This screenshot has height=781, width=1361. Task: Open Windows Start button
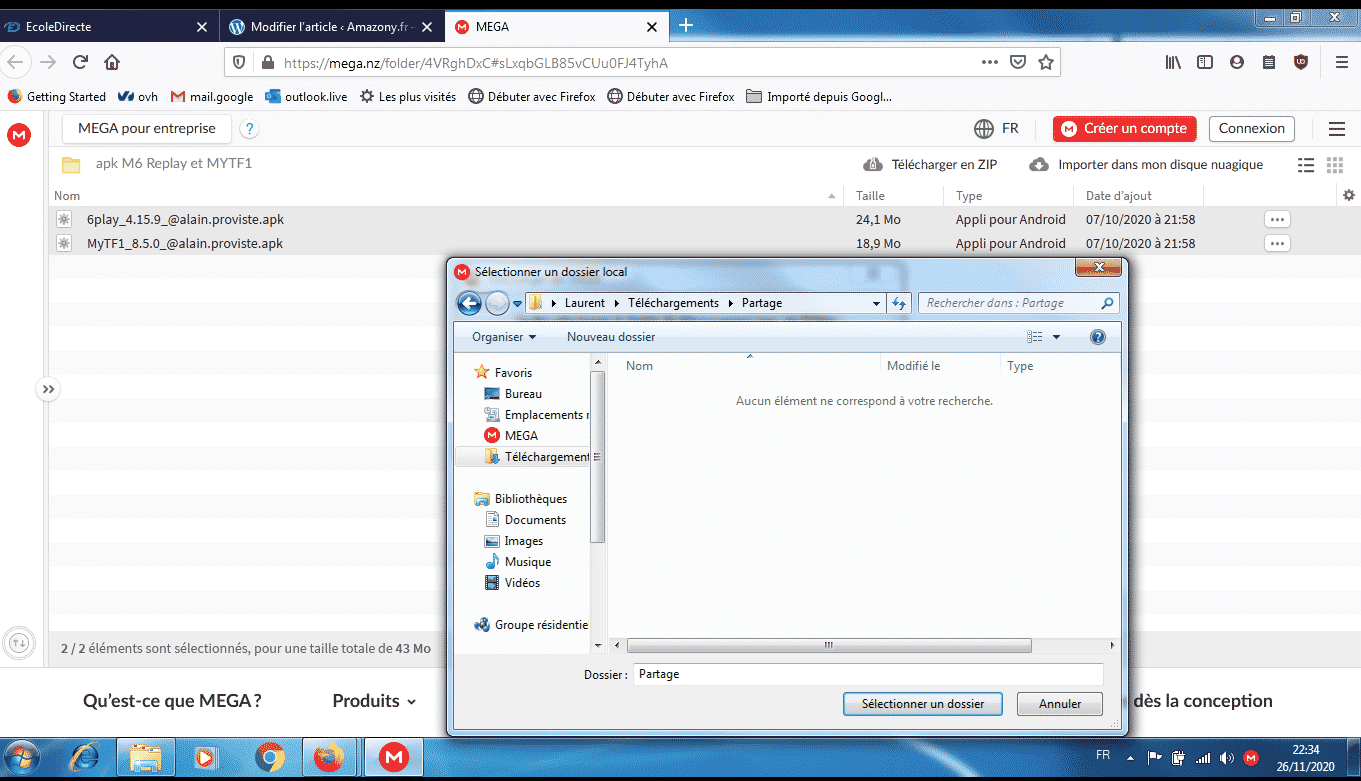[x=23, y=758]
